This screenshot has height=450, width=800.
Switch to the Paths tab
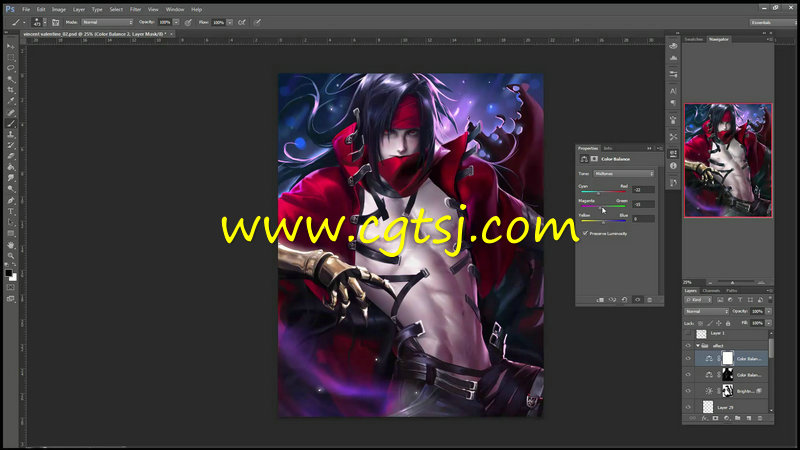click(732, 291)
